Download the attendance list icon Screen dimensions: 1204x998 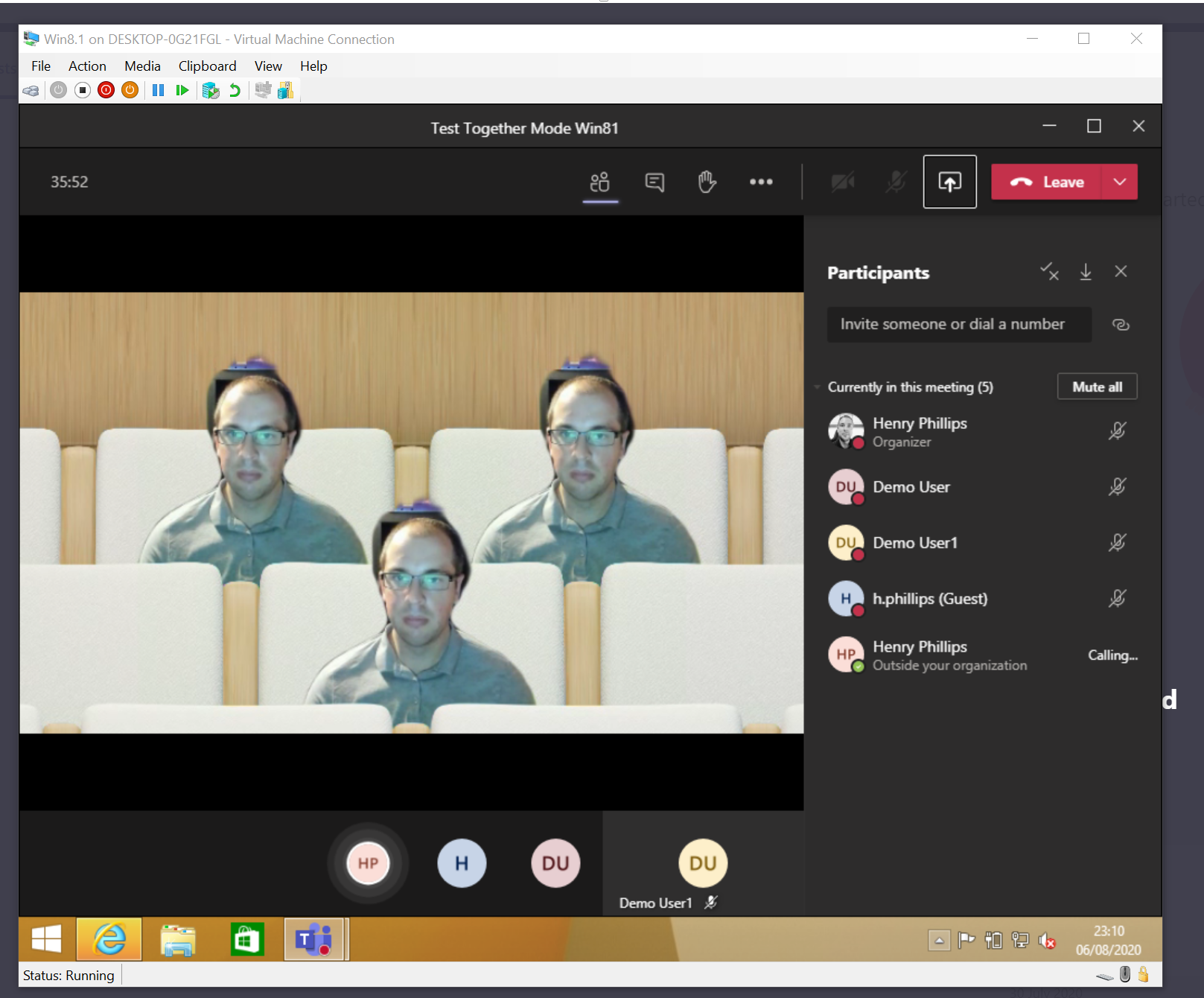(1086, 273)
